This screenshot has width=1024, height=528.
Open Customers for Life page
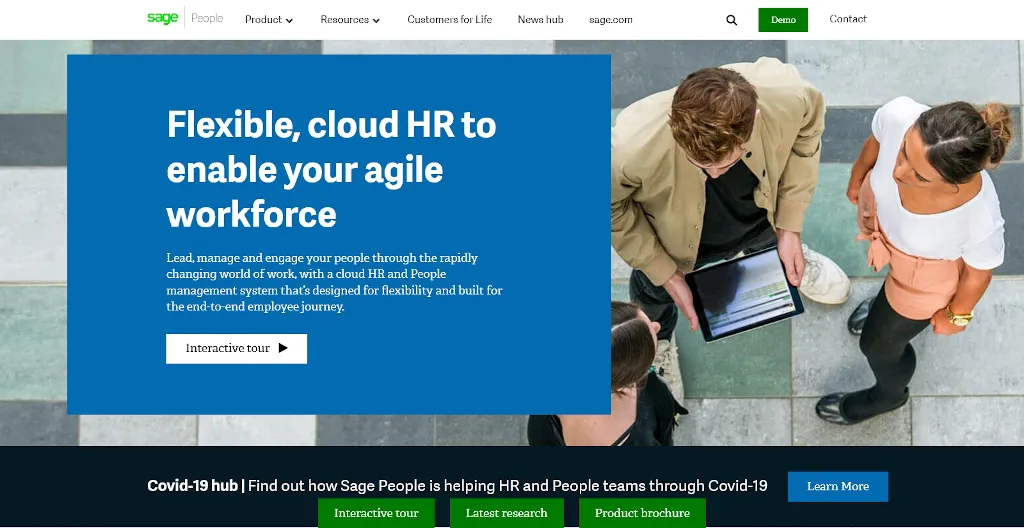coord(449,20)
